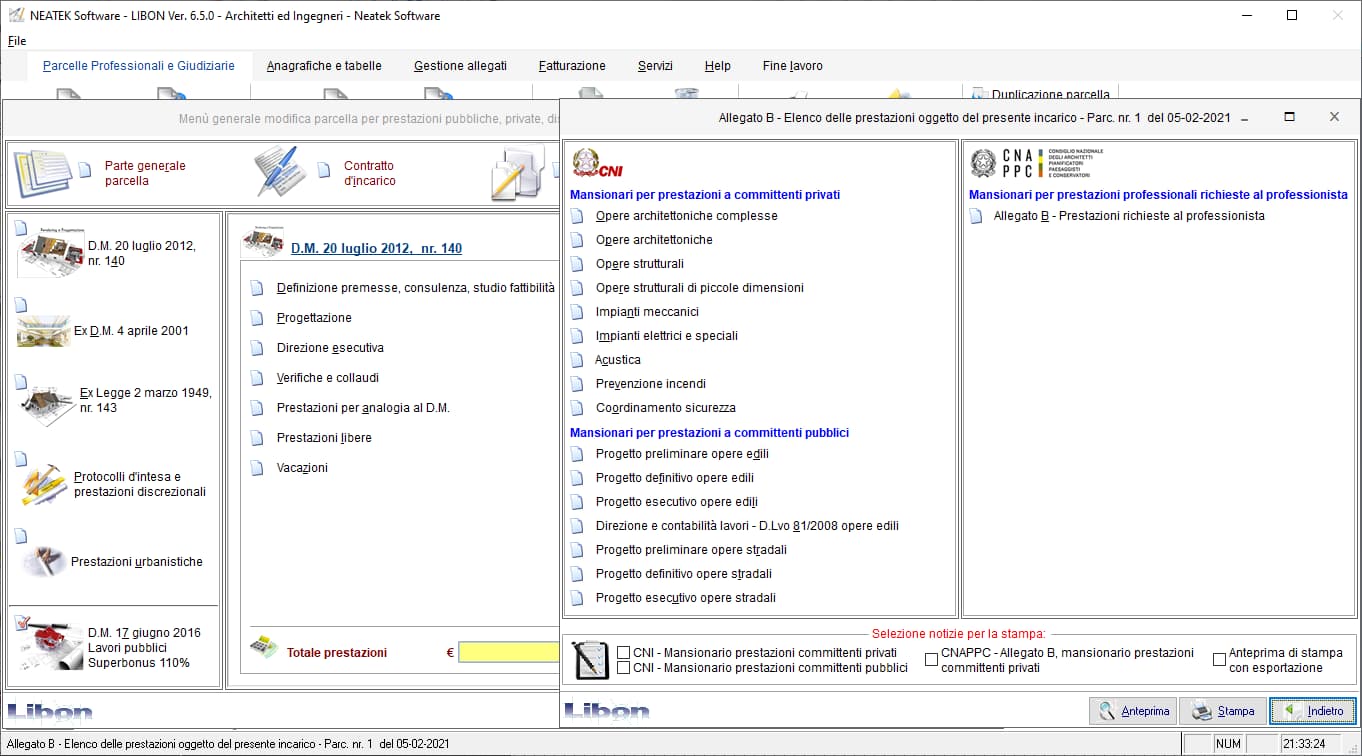Screen dimensions: 1362x756
Task: Select Impianti elettrici e speciali
Action: tap(666, 336)
